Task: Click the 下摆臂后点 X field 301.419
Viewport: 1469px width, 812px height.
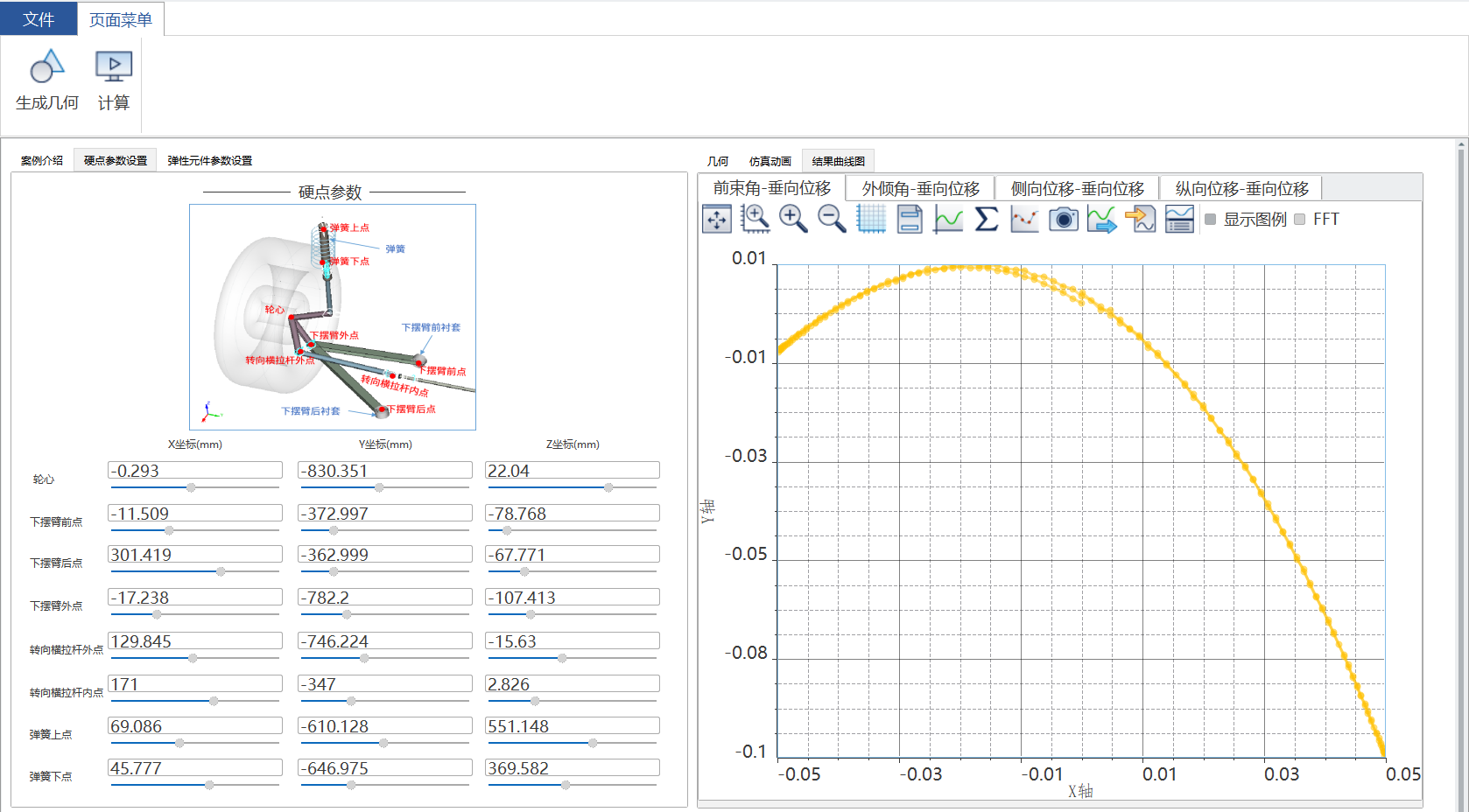Action: click(195, 555)
